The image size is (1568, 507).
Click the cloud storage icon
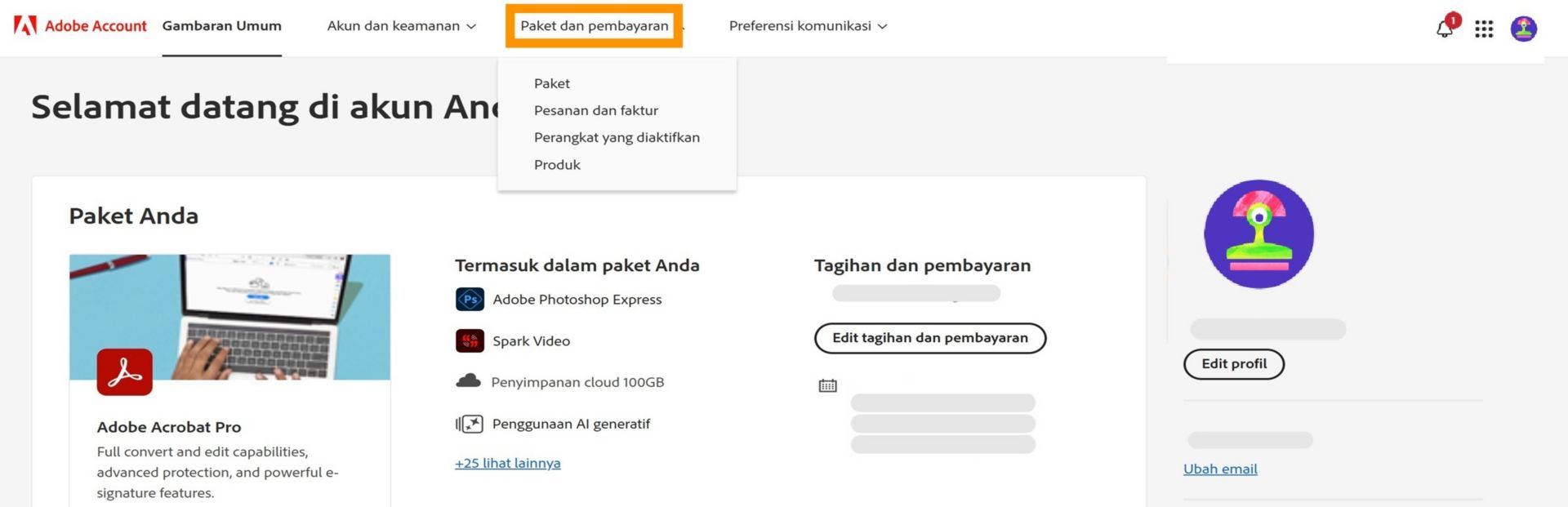pyautogui.click(x=468, y=381)
